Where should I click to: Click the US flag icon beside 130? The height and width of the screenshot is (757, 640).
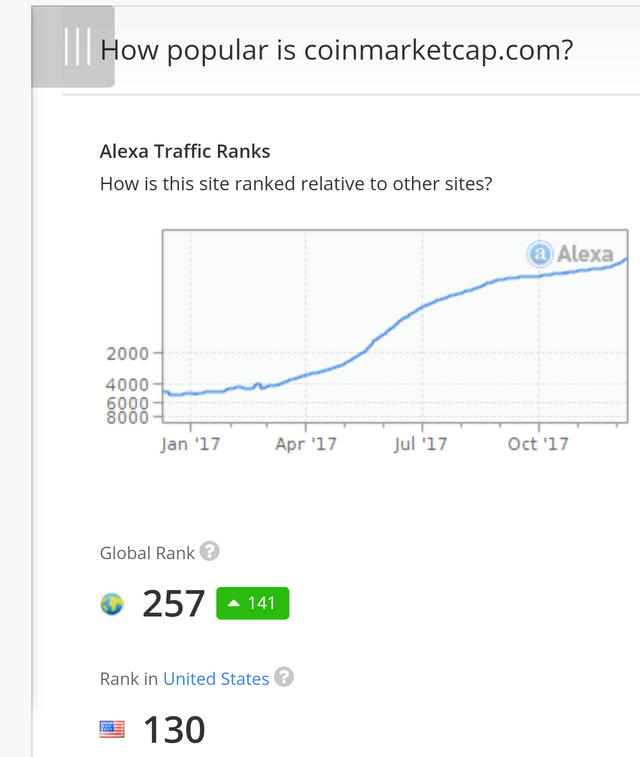pos(112,730)
